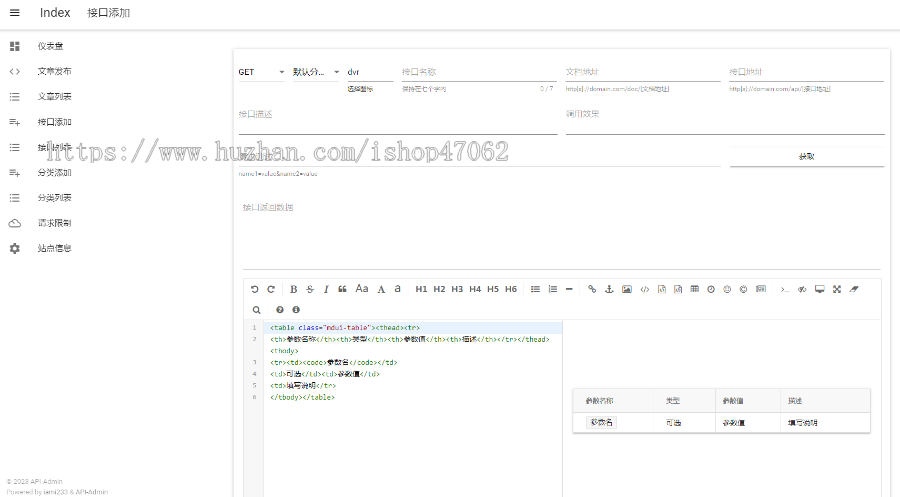
Task: Open 仪表盘 in the sidebar
Action: click(51, 46)
